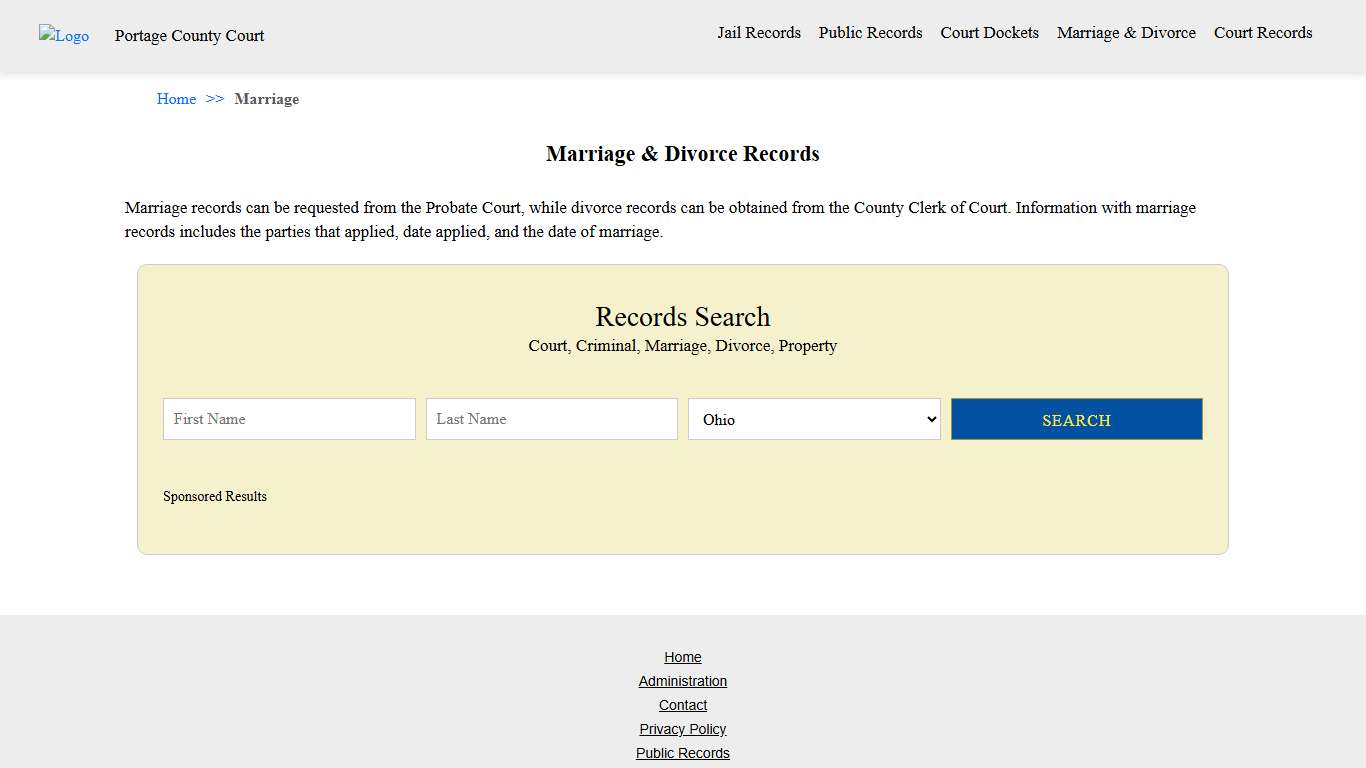Click the First Name input field
1366x768 pixels.
(x=289, y=419)
